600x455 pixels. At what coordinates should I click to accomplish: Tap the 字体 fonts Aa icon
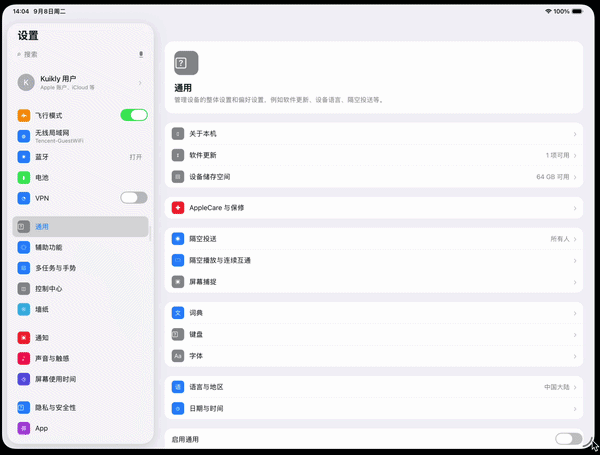tap(178, 356)
